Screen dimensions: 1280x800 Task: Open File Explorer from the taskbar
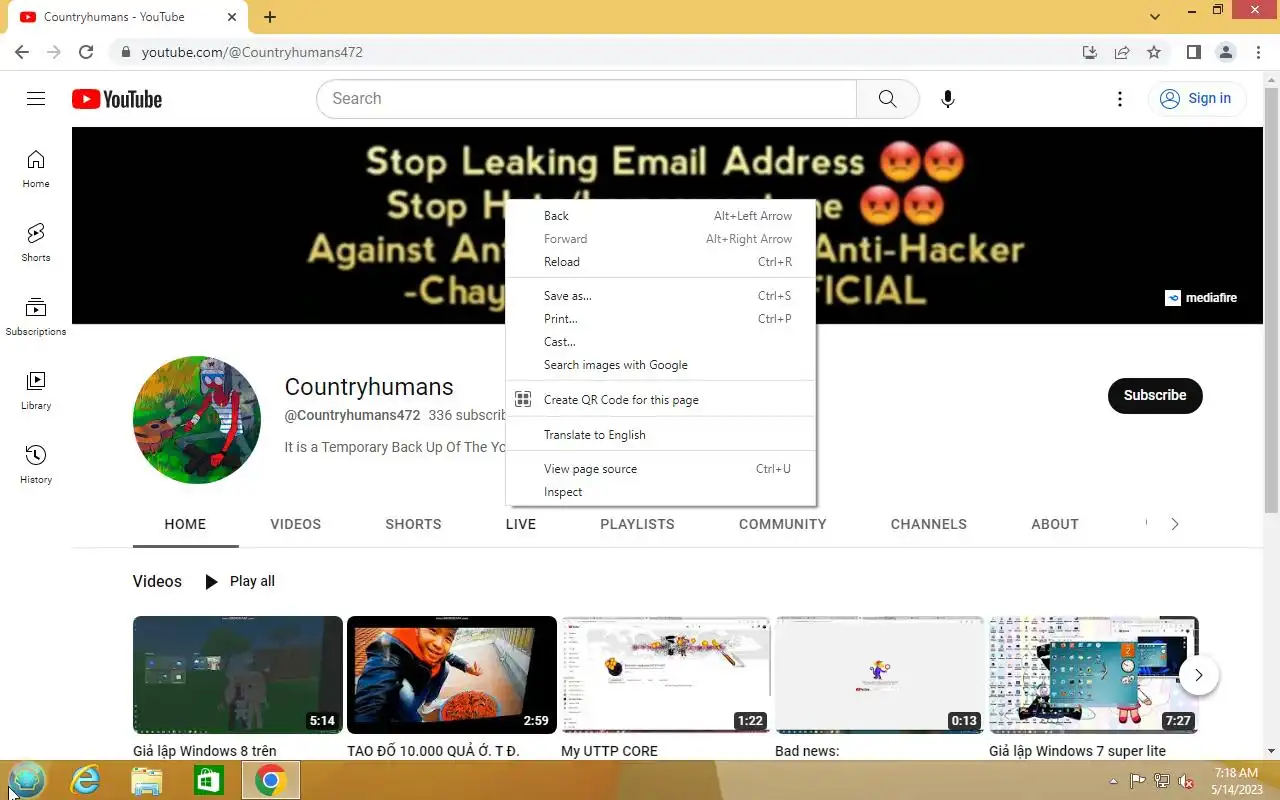147,780
